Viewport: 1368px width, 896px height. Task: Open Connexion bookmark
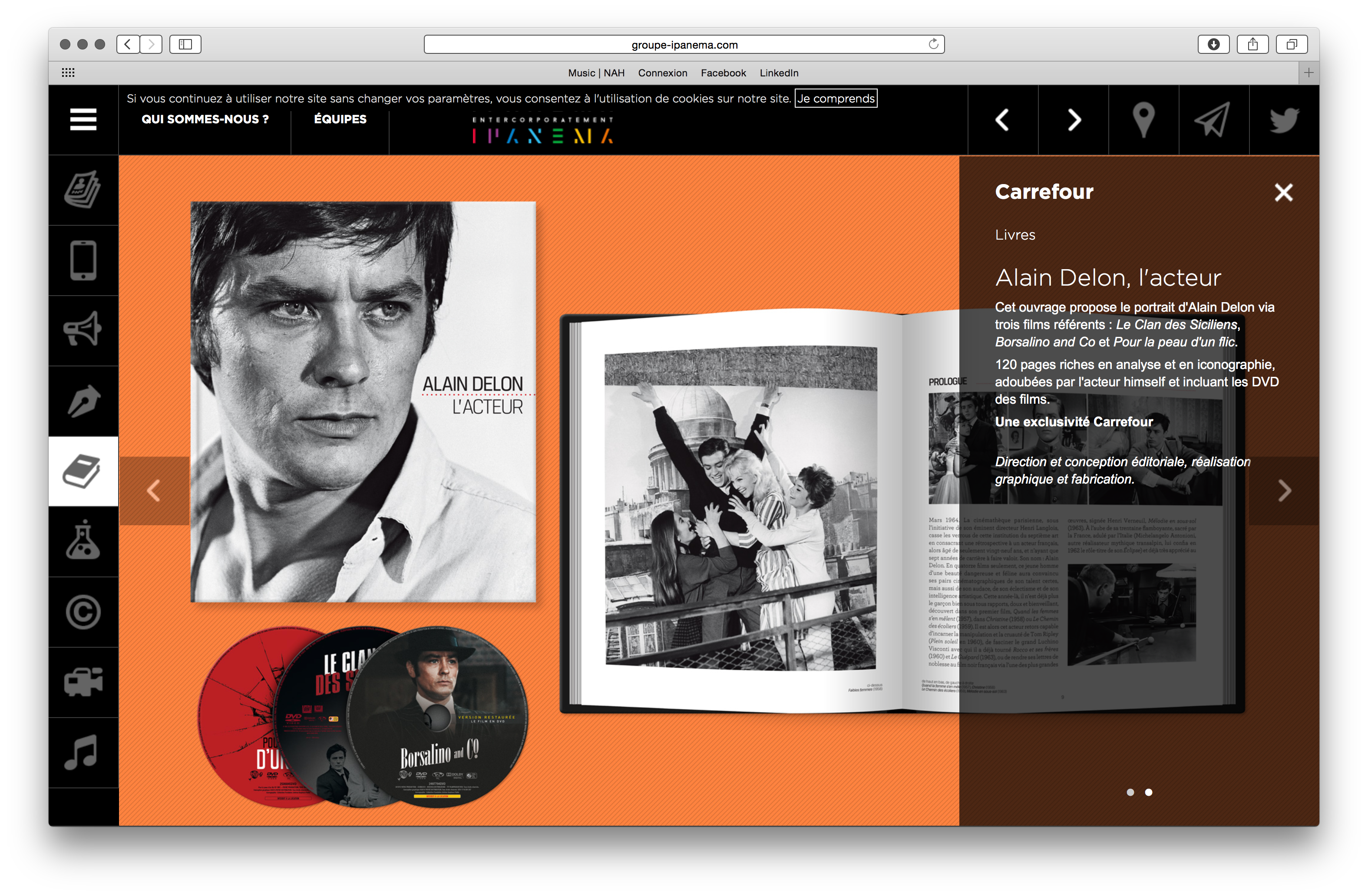coord(662,73)
